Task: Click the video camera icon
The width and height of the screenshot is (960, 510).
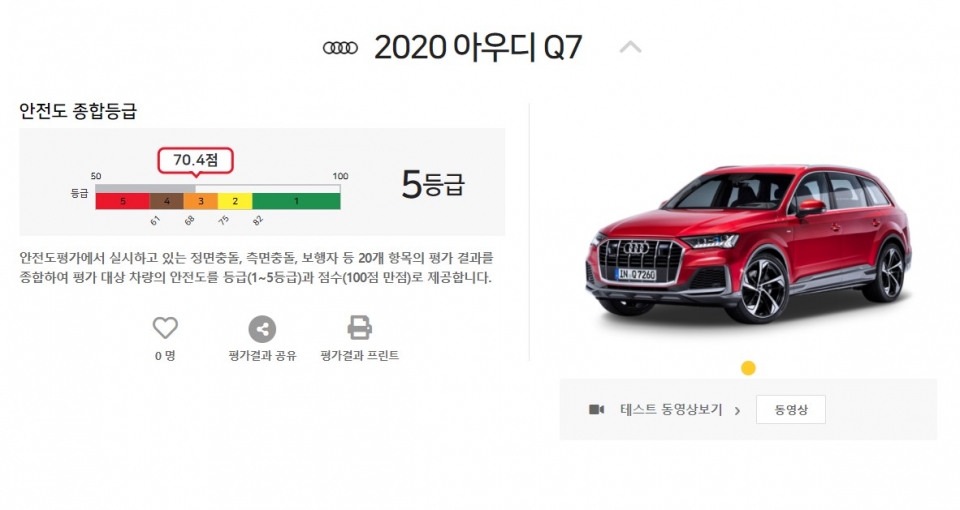Action: (596, 410)
